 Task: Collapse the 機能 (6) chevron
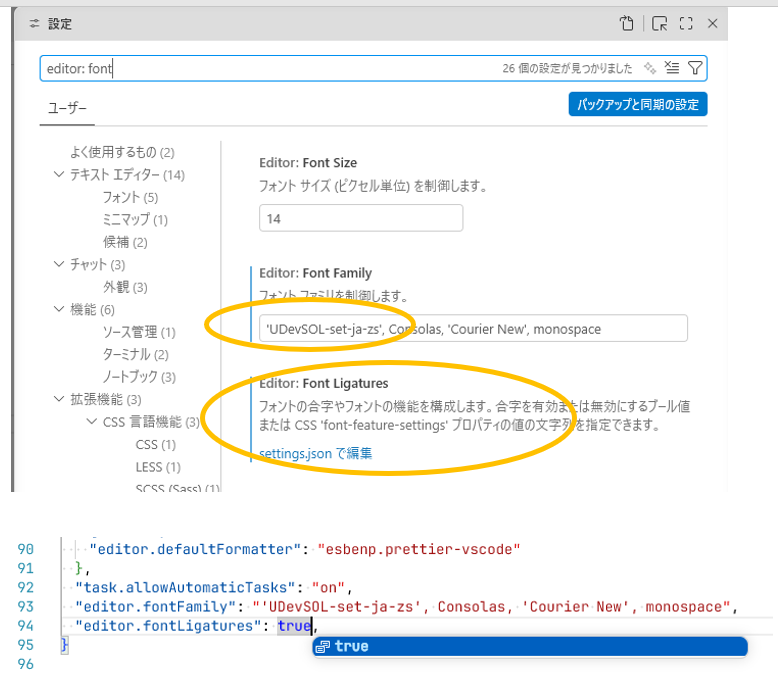pos(59,309)
